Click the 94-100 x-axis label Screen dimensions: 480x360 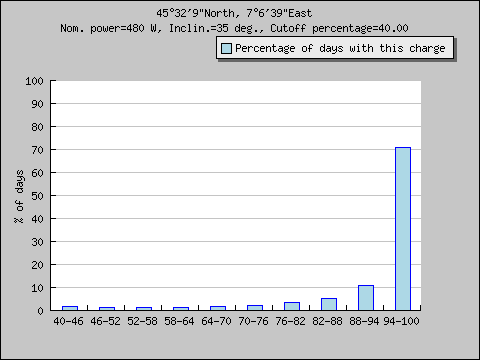(401, 321)
